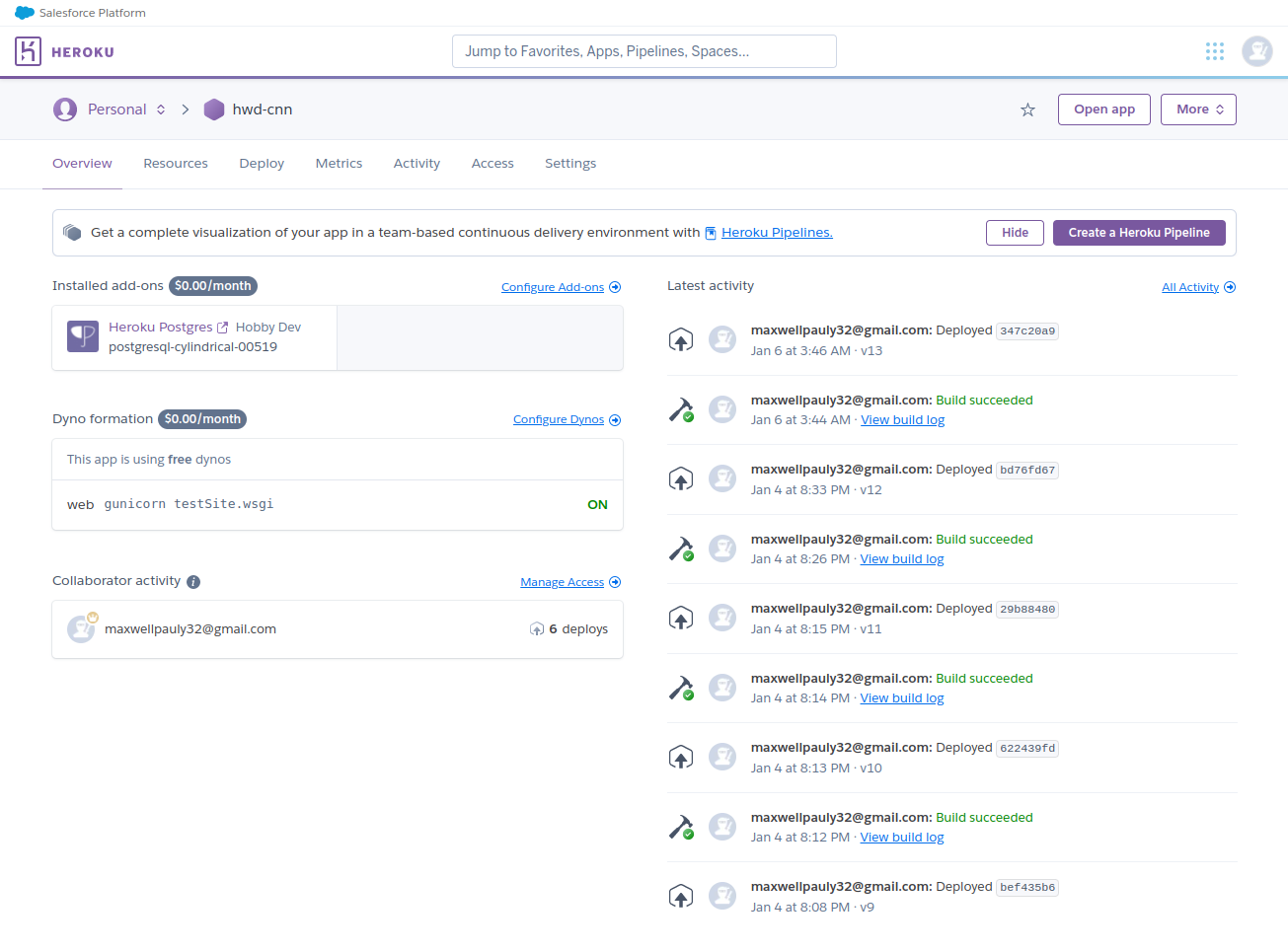Image resolution: width=1288 pixels, height=952 pixels.
Task: Open the More dropdown menu
Action: click(x=1198, y=110)
